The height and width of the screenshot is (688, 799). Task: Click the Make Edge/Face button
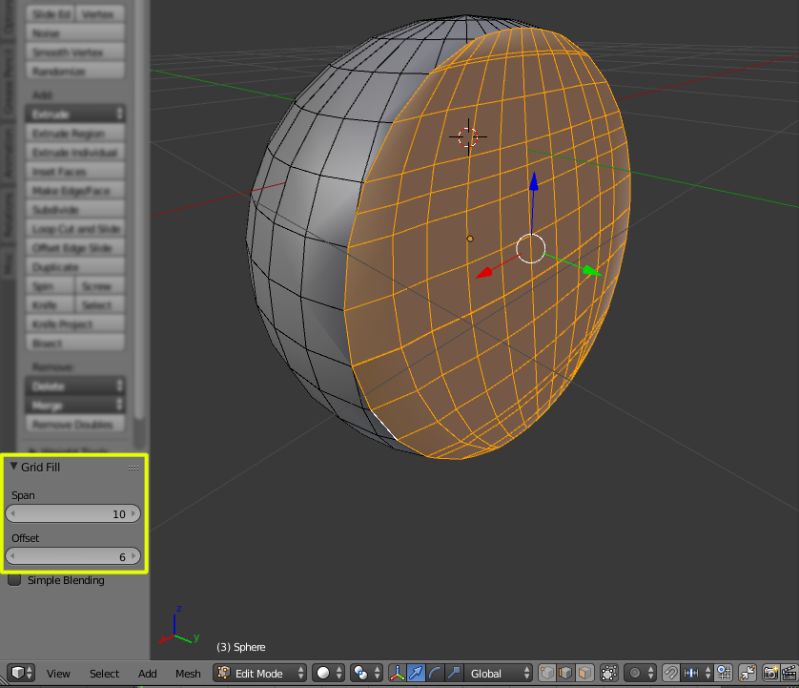[75, 191]
